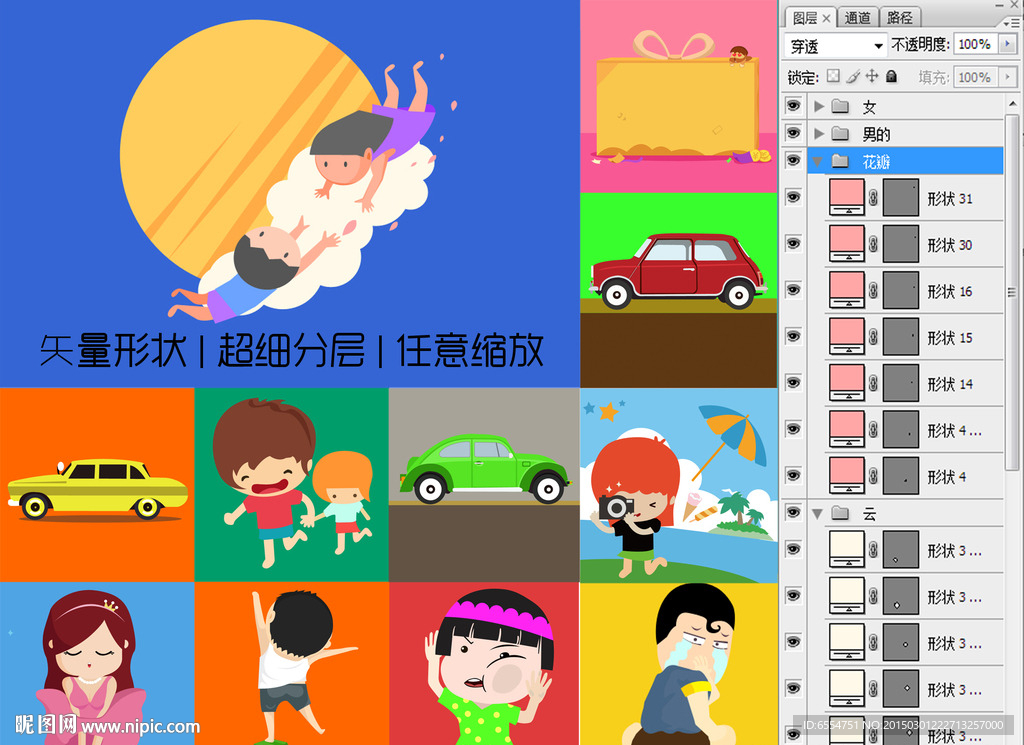Click the mask link icon on 形状 31

(873, 198)
